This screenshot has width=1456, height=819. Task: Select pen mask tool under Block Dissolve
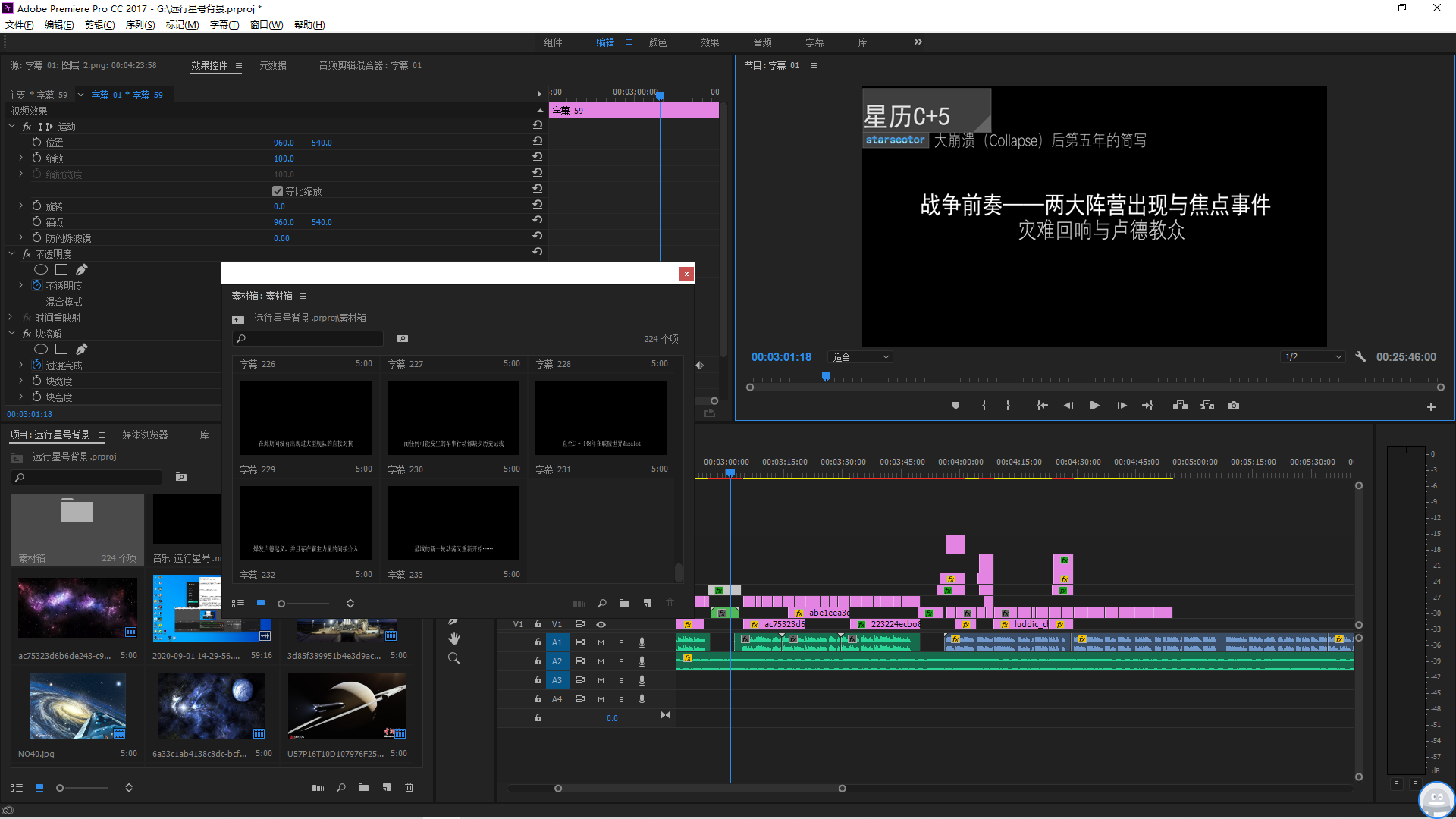tap(82, 349)
